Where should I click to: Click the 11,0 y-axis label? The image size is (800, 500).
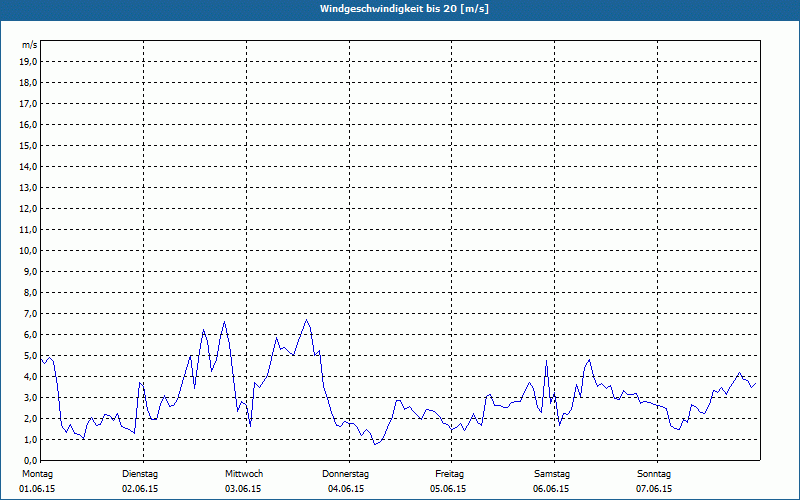click(28, 230)
